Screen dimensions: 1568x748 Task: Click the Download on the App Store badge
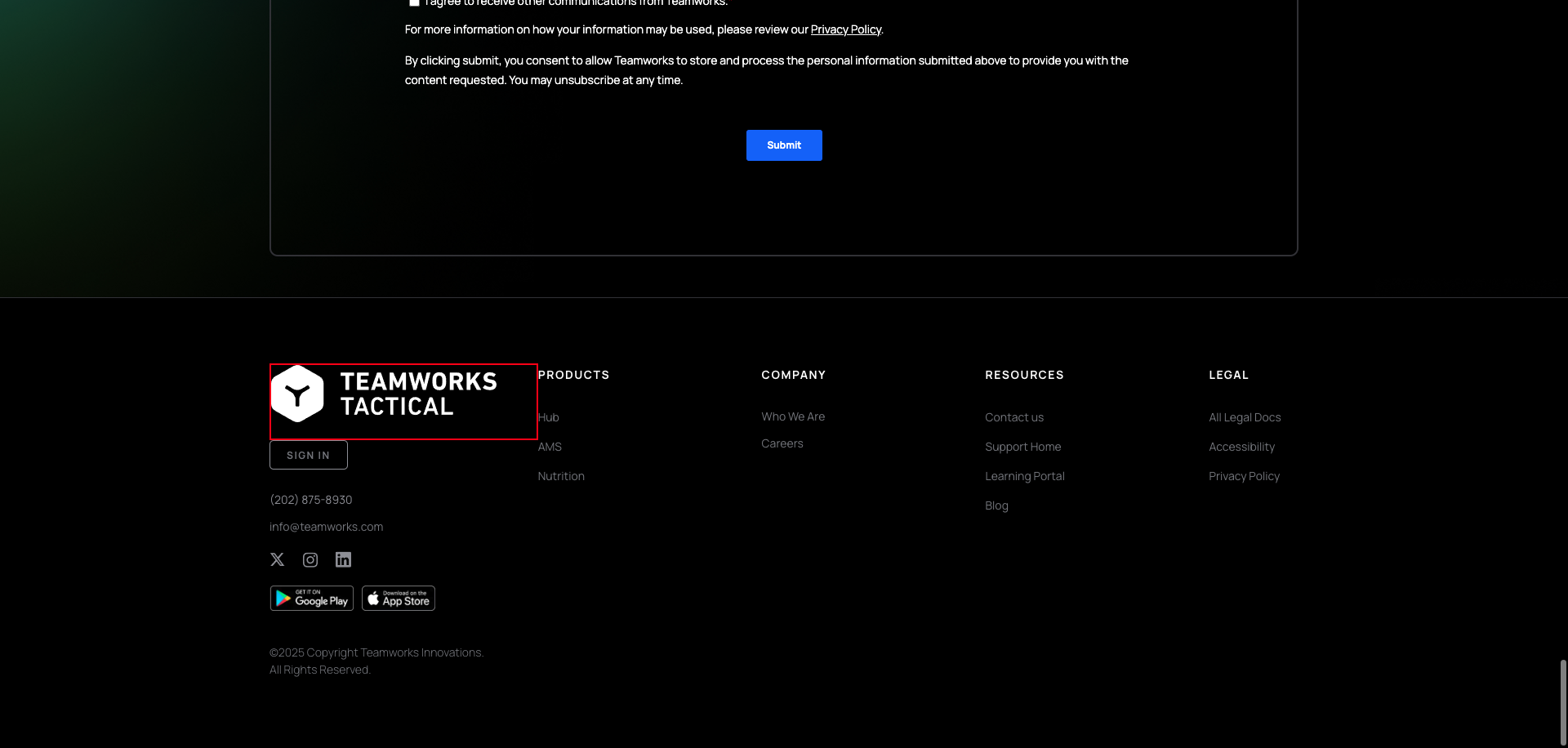tap(398, 598)
